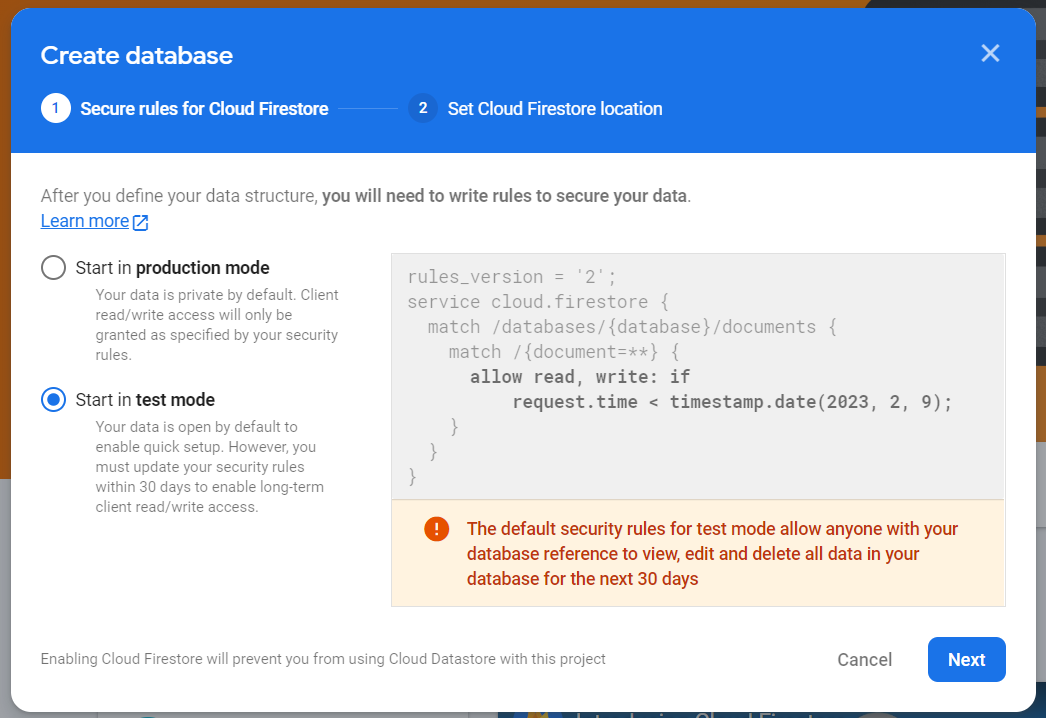
Task: Click the 'Start in test mode' label text
Action: pos(145,400)
